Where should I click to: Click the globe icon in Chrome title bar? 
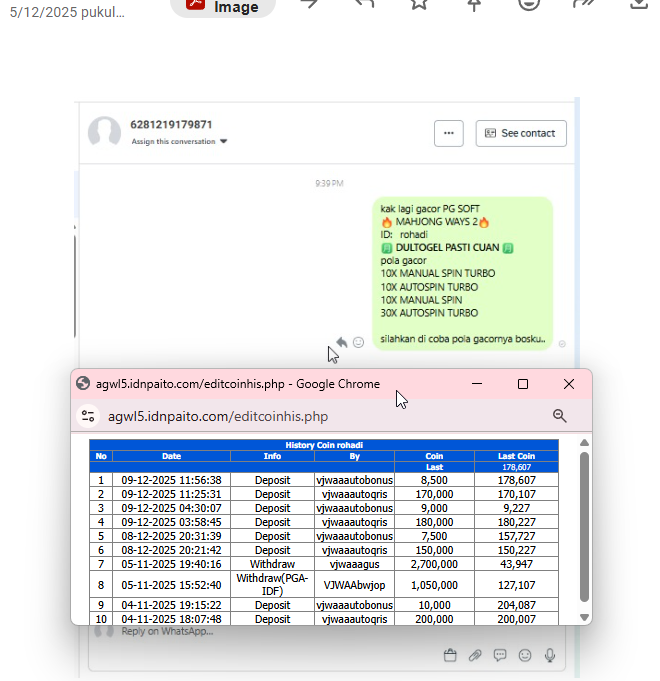click(83, 383)
